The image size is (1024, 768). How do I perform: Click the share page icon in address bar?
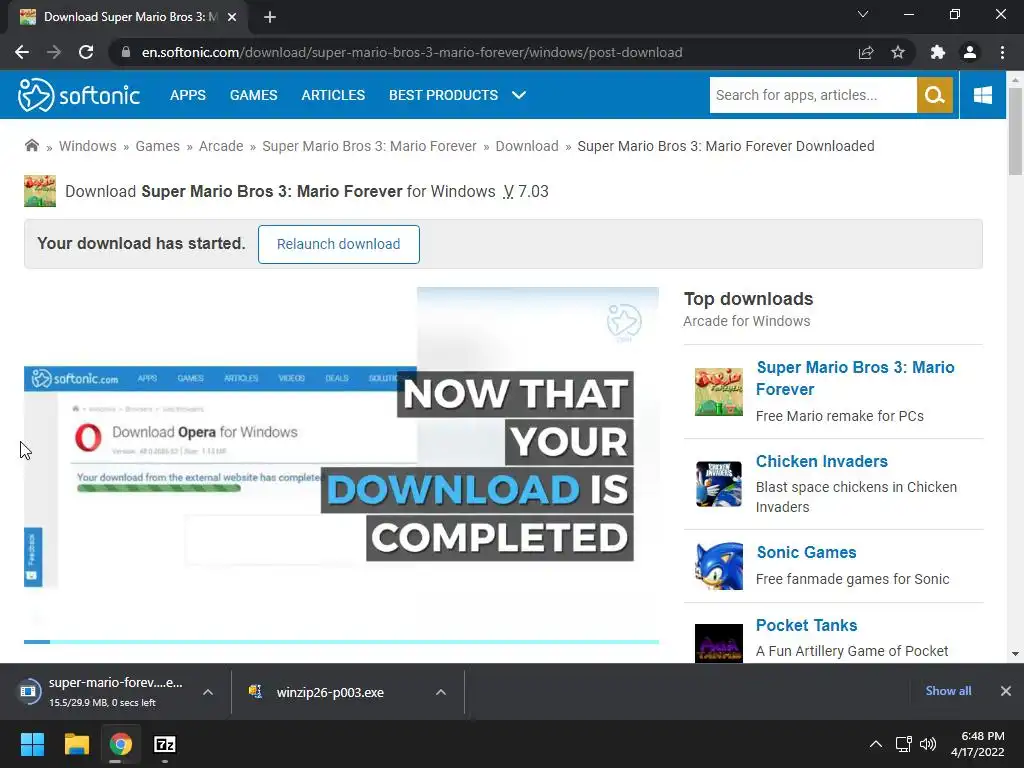866,52
